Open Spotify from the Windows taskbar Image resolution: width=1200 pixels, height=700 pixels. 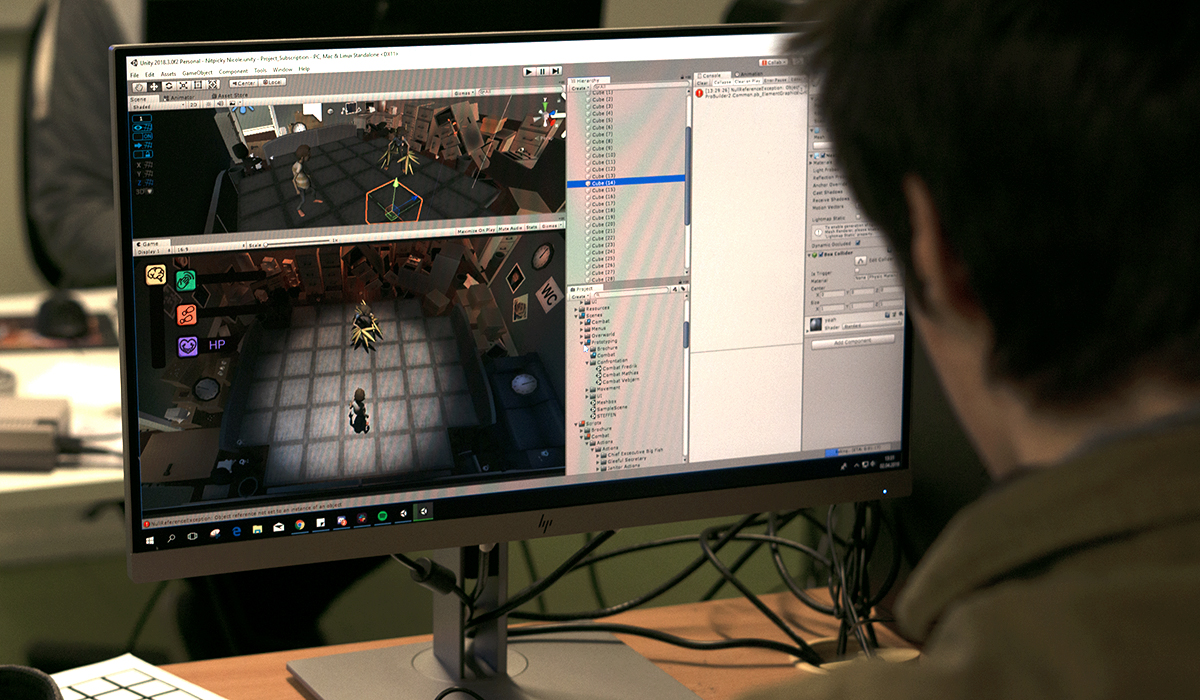tap(382, 516)
